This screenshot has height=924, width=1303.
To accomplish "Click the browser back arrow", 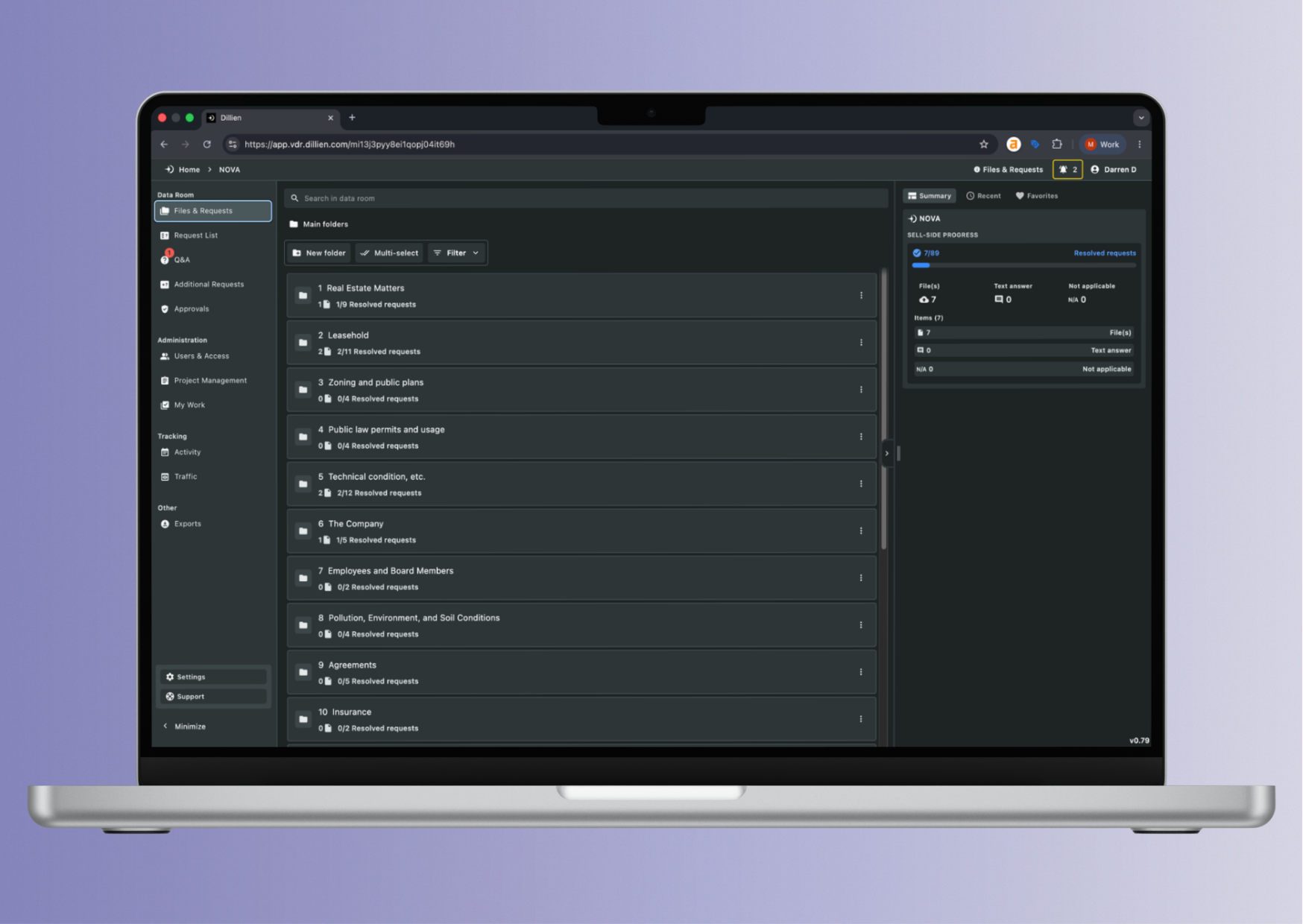I will 164,145.
